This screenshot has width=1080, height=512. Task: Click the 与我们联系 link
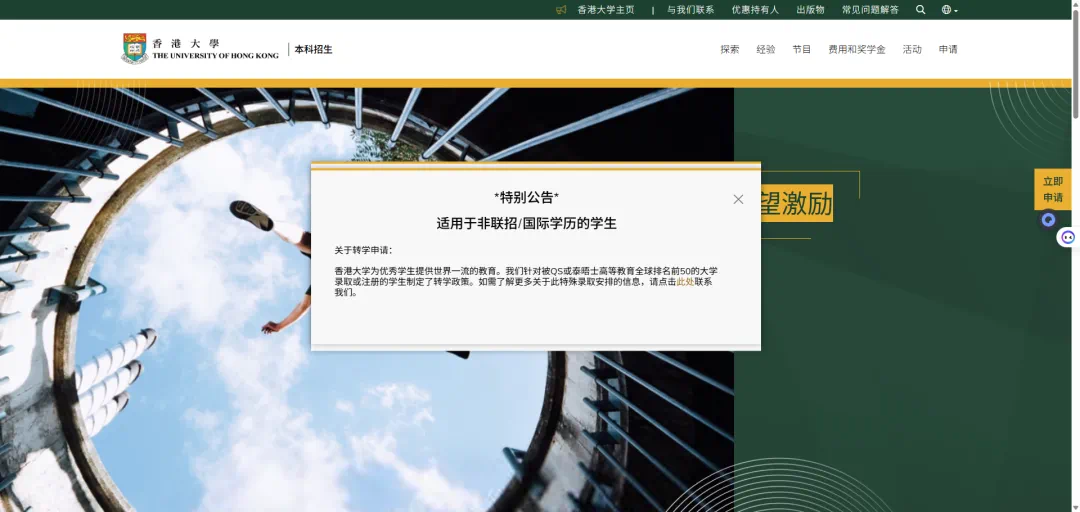[690, 10]
